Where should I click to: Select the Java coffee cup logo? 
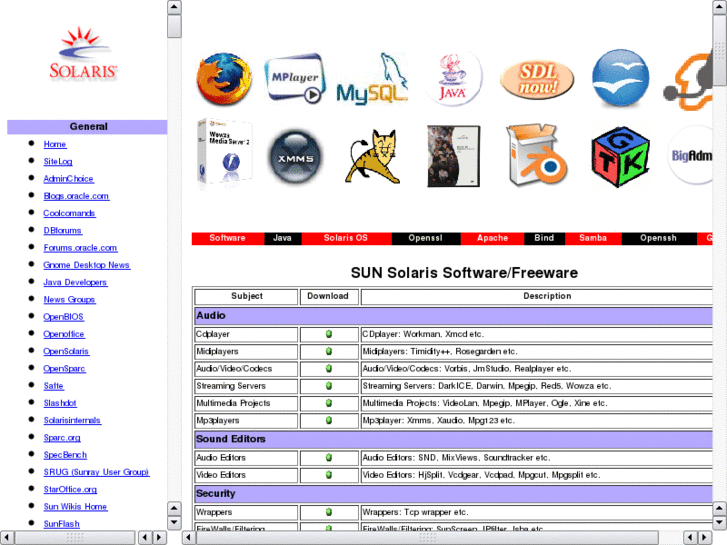coord(453,79)
